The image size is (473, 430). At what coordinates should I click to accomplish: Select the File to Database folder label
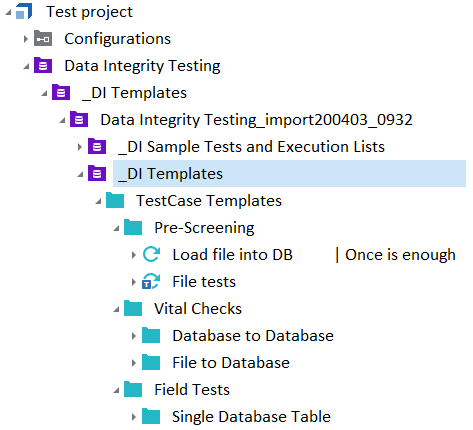click(231, 362)
